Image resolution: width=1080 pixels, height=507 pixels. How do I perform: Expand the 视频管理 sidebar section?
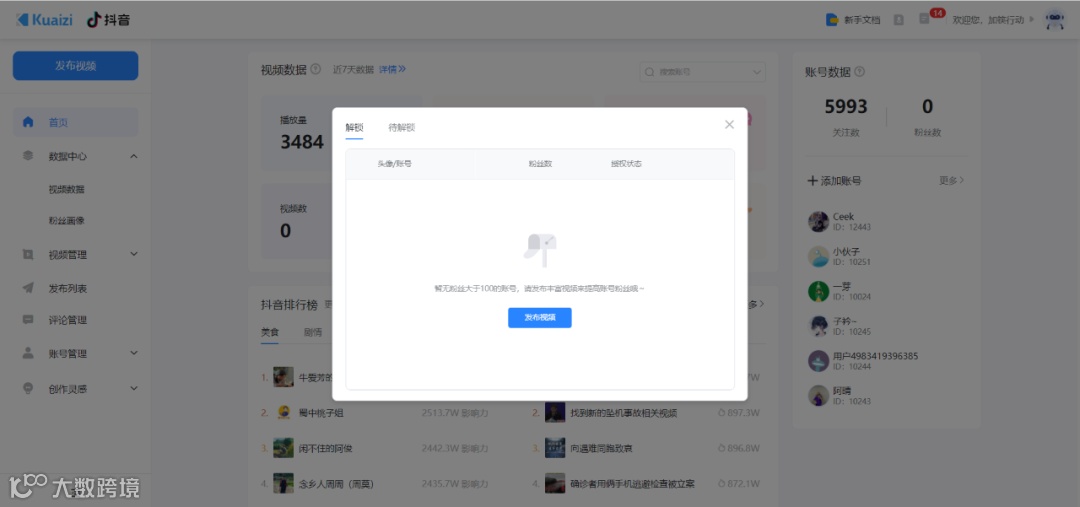click(134, 254)
